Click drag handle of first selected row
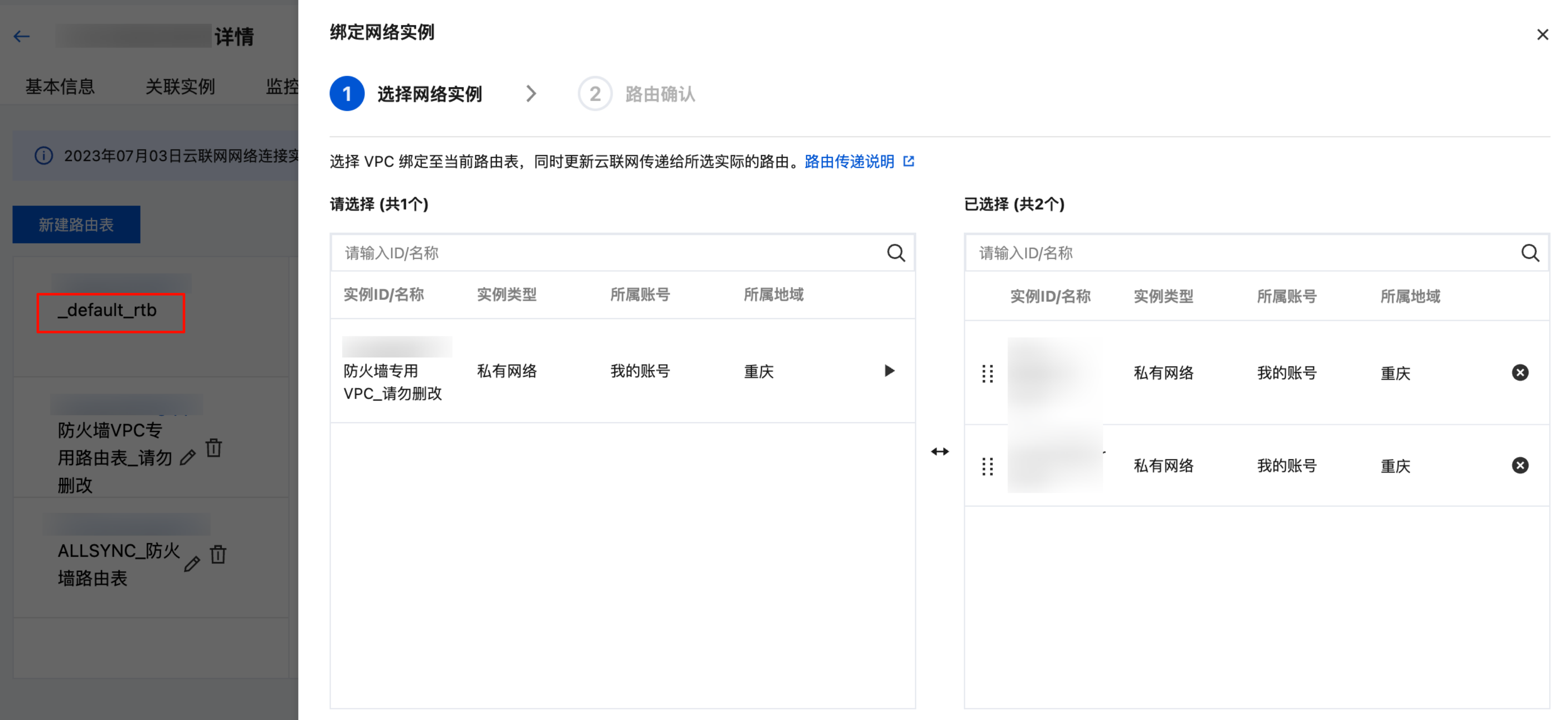Image resolution: width=1568 pixels, height=720 pixels. [987, 373]
